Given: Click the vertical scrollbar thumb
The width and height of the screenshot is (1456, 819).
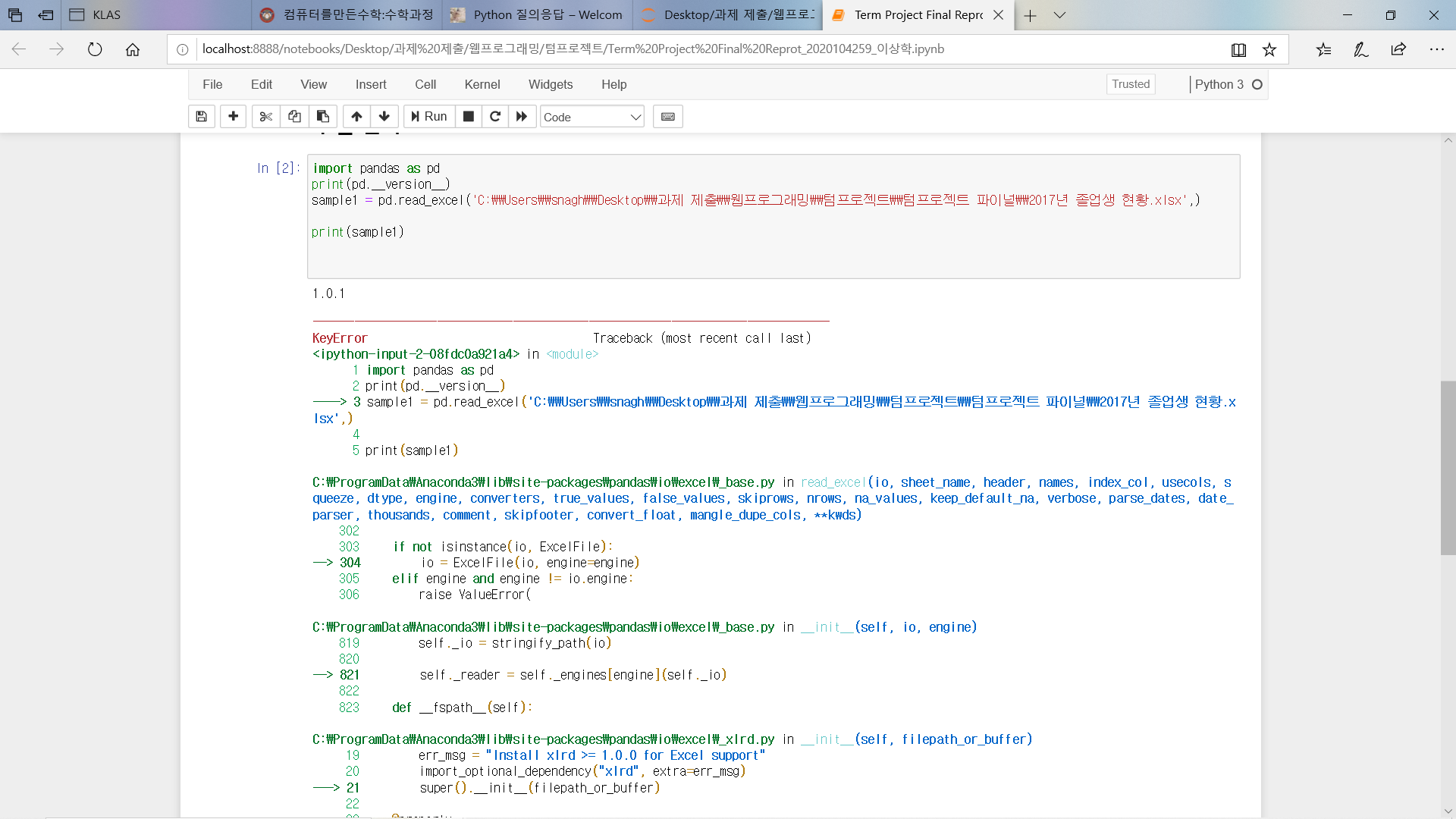Looking at the screenshot, I should pos(1448,468).
